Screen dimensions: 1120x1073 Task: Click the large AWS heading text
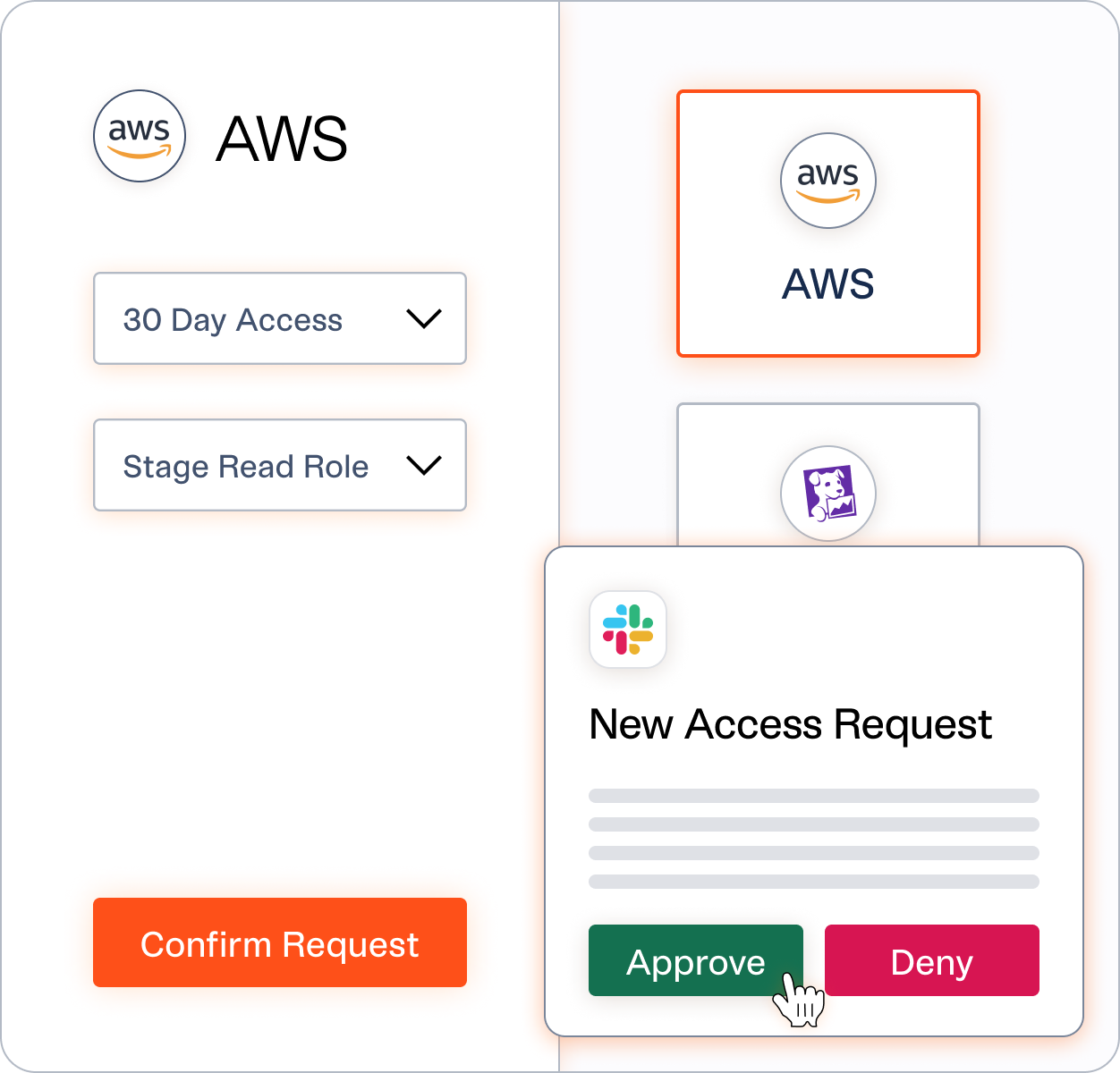click(x=282, y=139)
